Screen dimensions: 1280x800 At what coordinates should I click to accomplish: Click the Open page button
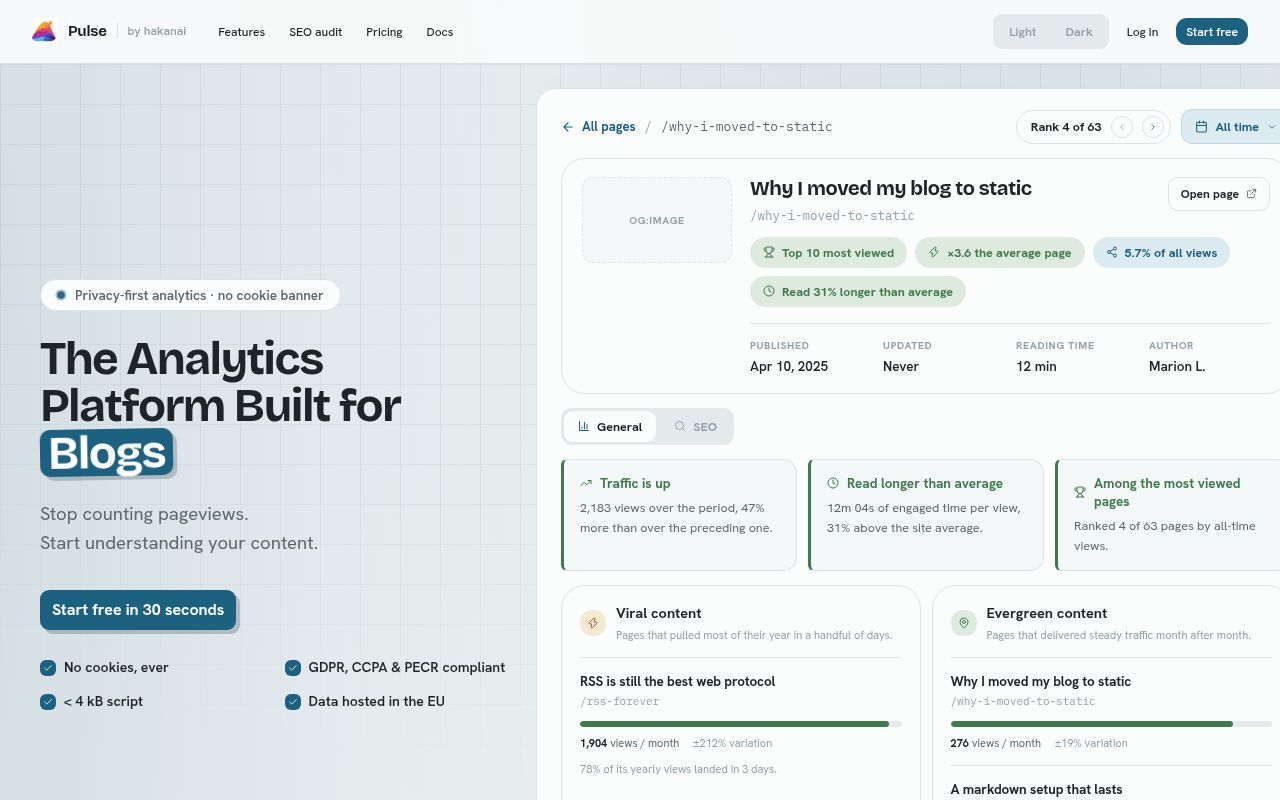(1218, 194)
